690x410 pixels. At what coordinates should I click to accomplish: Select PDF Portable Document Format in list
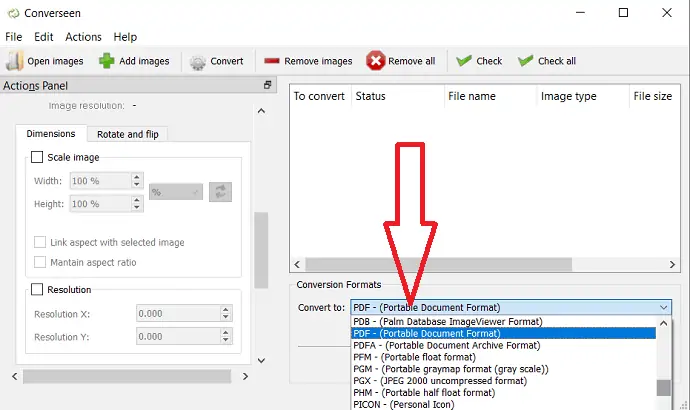tap(503, 333)
